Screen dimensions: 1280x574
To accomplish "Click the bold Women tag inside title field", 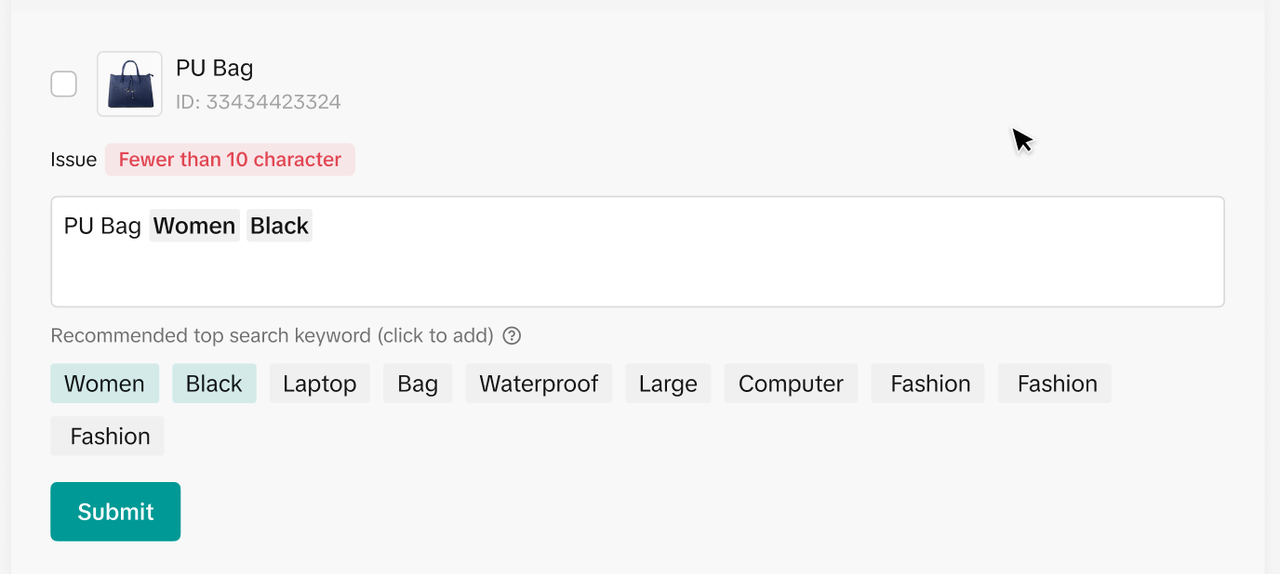I will coord(194,226).
